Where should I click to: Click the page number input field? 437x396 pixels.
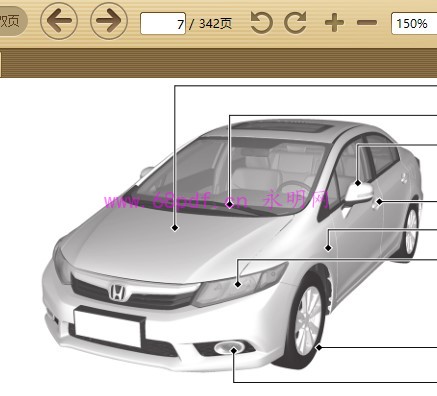pyautogui.click(x=163, y=23)
